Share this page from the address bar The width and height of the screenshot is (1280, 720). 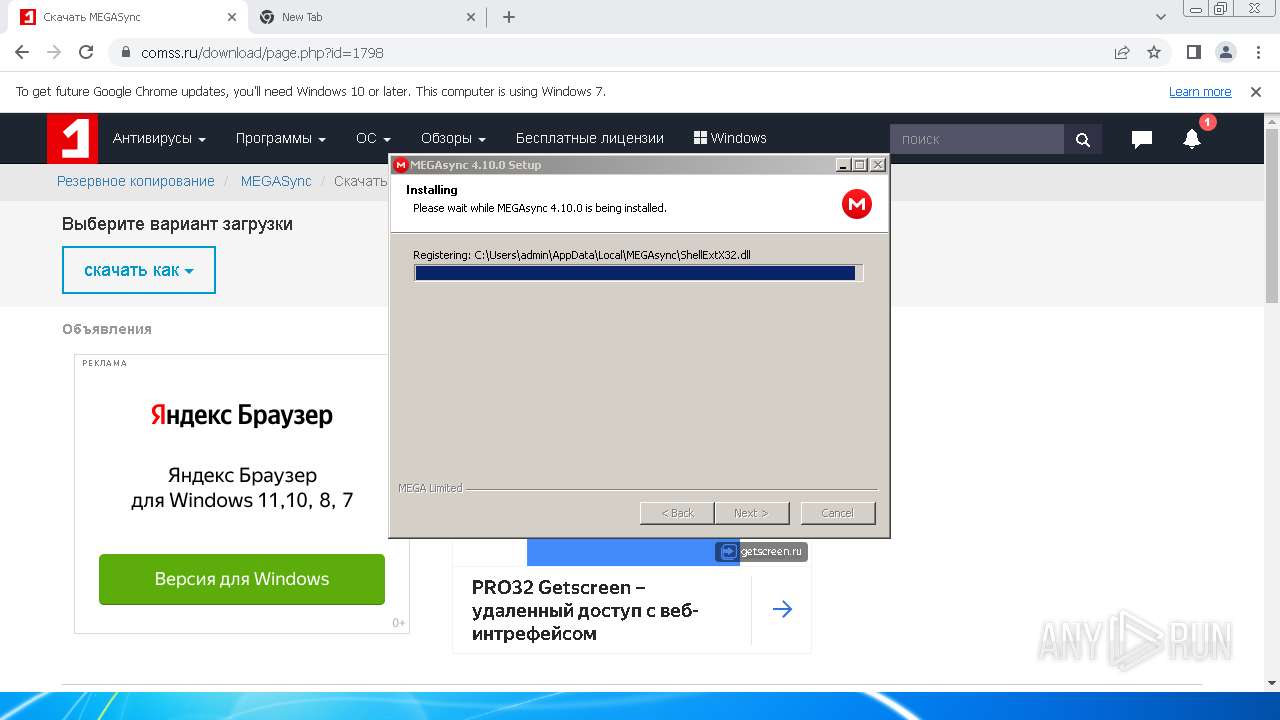[1122, 52]
